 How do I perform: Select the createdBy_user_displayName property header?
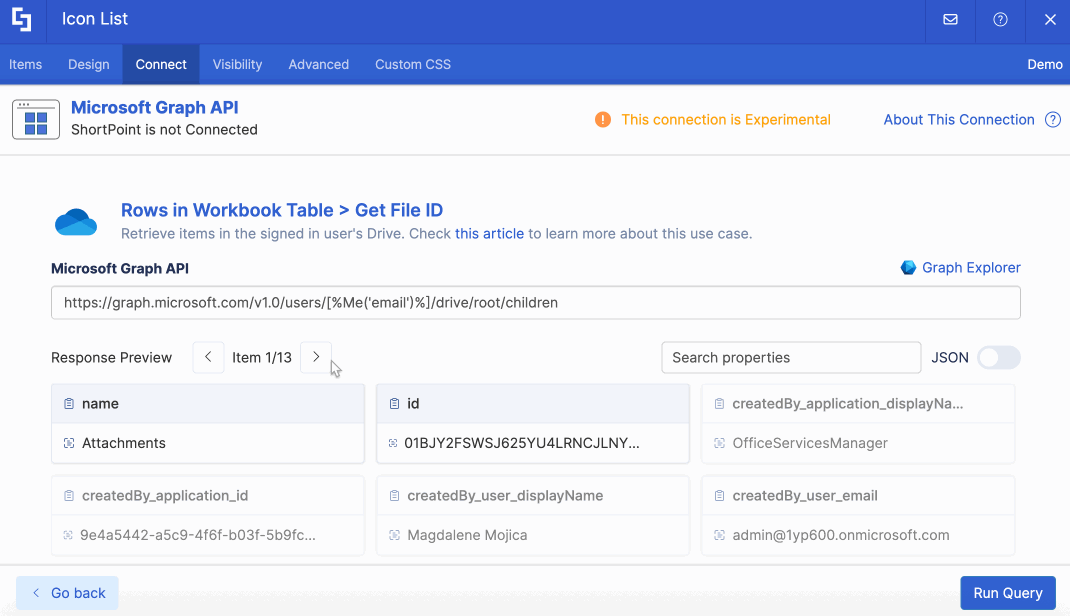click(x=533, y=496)
